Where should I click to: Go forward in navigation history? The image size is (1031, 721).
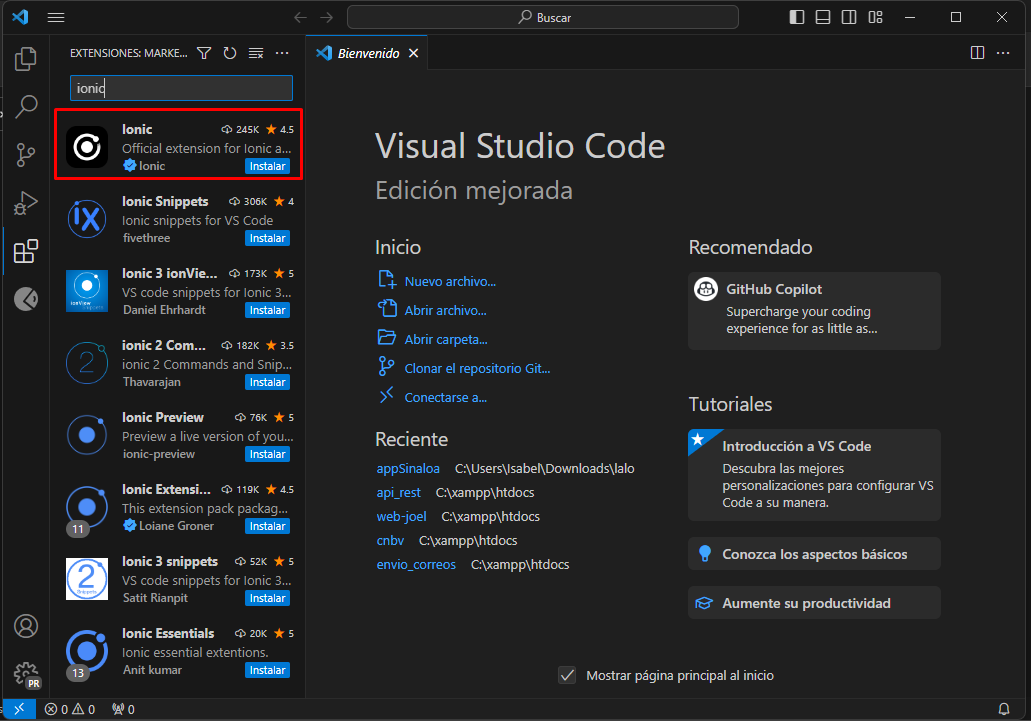(327, 18)
